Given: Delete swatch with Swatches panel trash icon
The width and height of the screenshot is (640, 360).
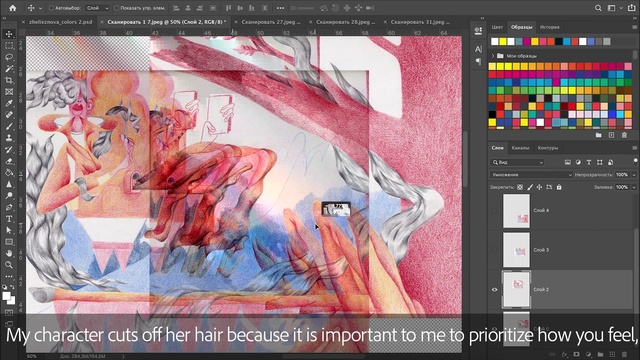Looking at the screenshot, I should click(624, 135).
